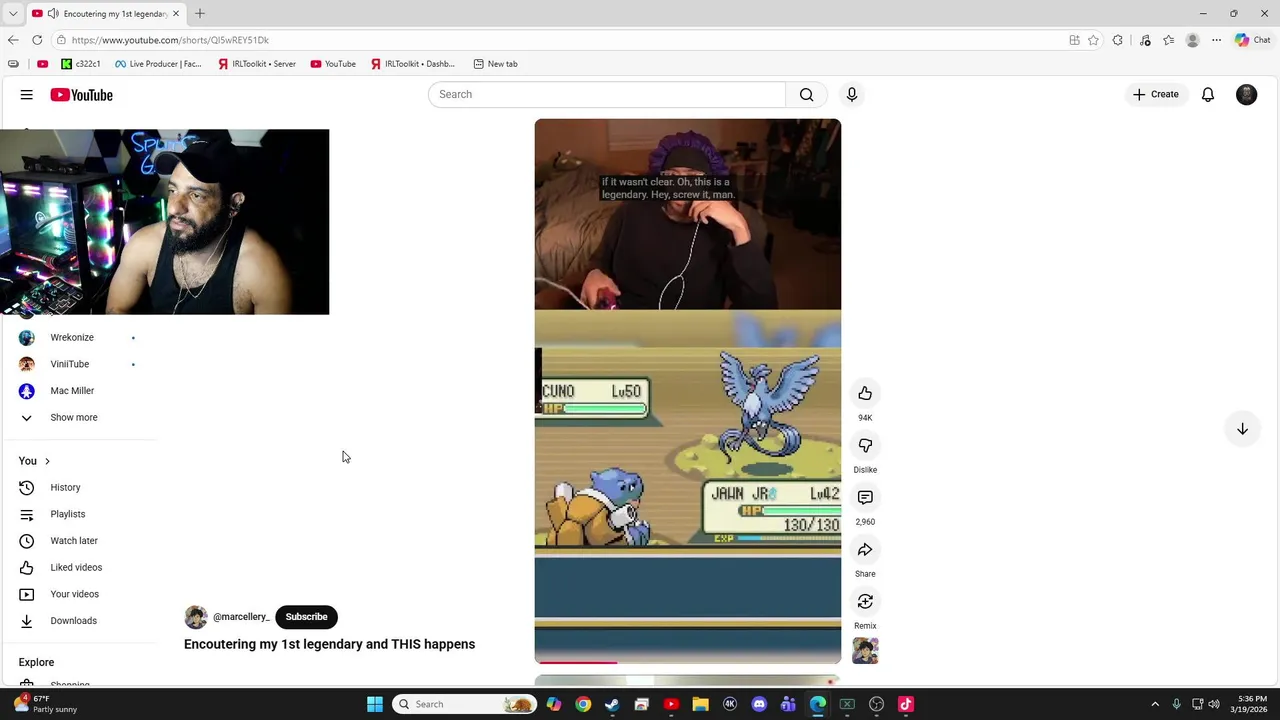
Task: Reload the page
Action: coord(37,40)
